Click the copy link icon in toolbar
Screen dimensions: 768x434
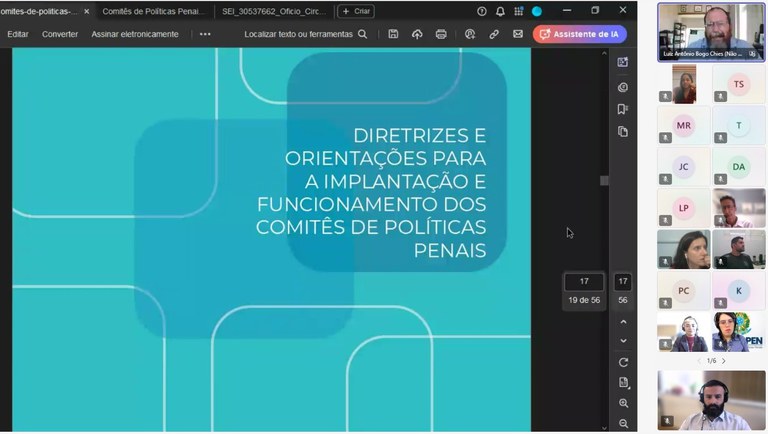(x=494, y=34)
